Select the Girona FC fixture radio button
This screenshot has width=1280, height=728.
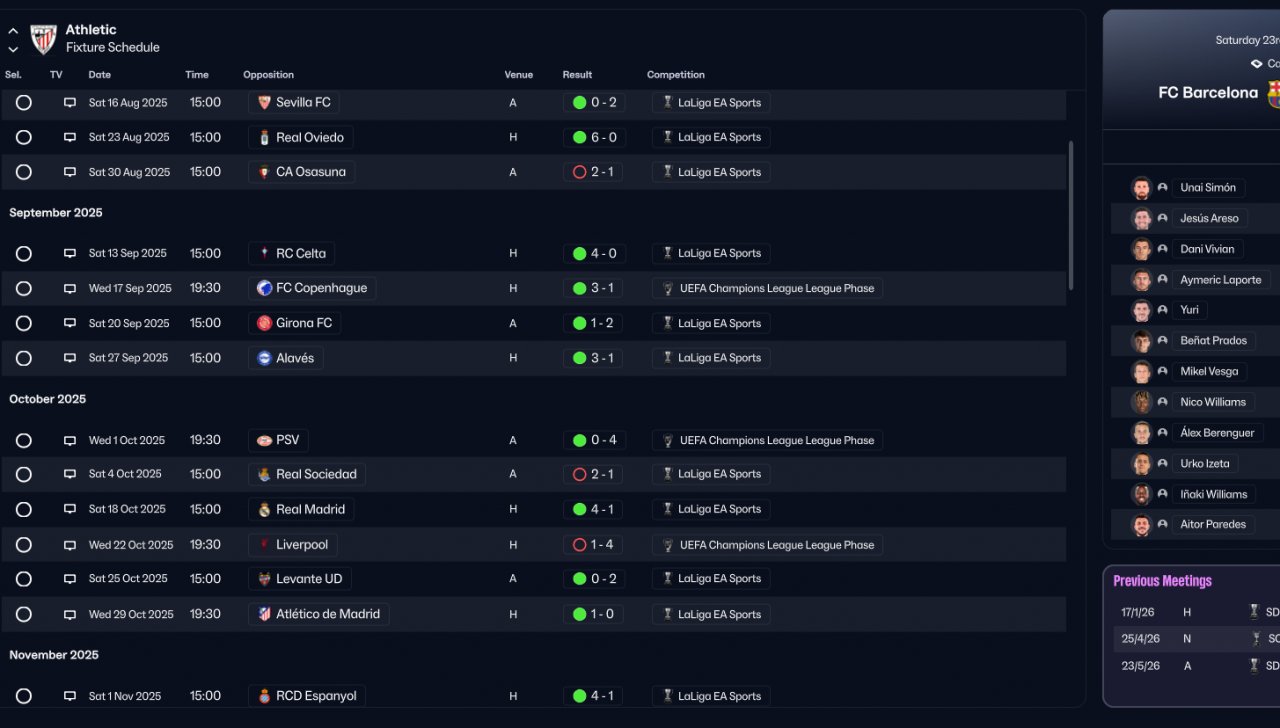(24, 323)
